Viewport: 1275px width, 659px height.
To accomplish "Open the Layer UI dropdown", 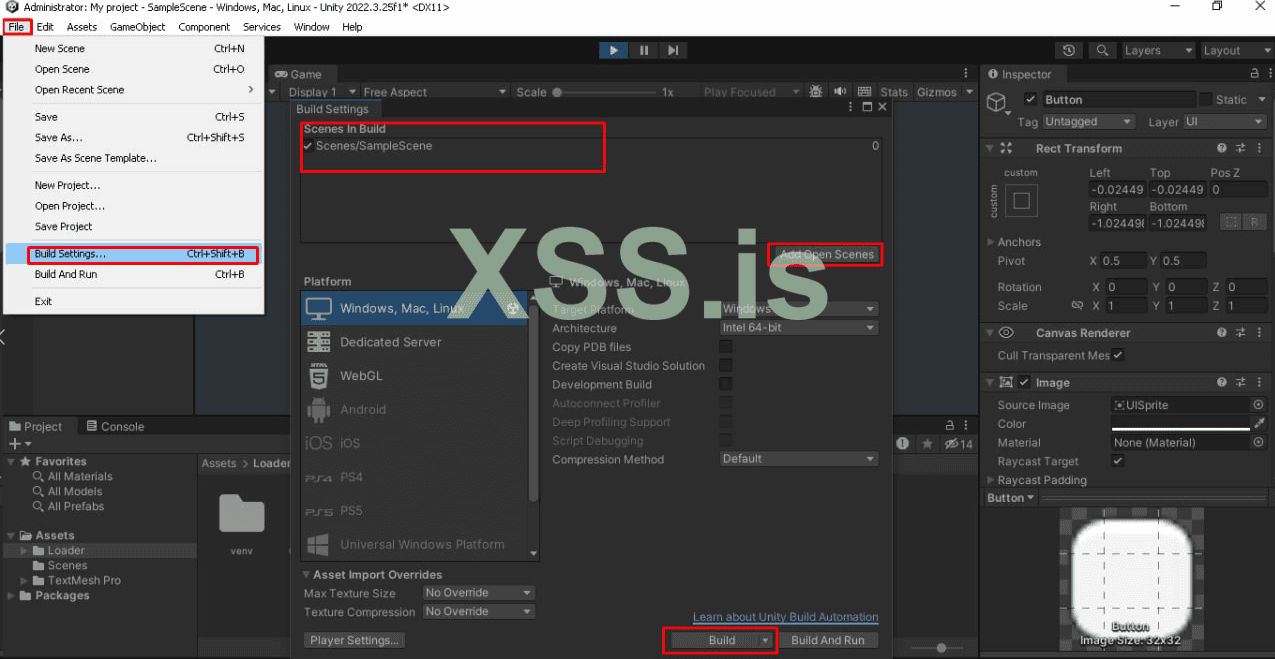I will pos(1224,122).
